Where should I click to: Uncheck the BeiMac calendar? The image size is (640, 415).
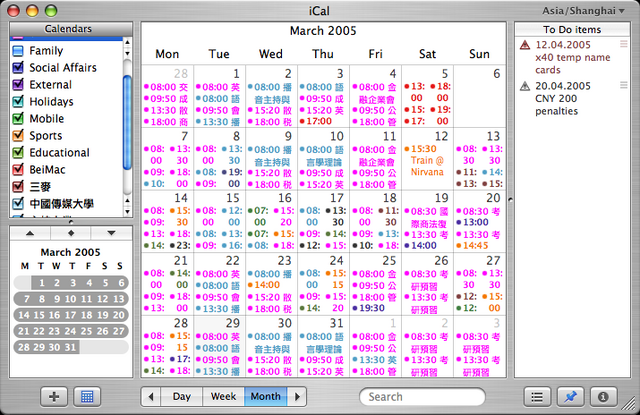click(18, 169)
